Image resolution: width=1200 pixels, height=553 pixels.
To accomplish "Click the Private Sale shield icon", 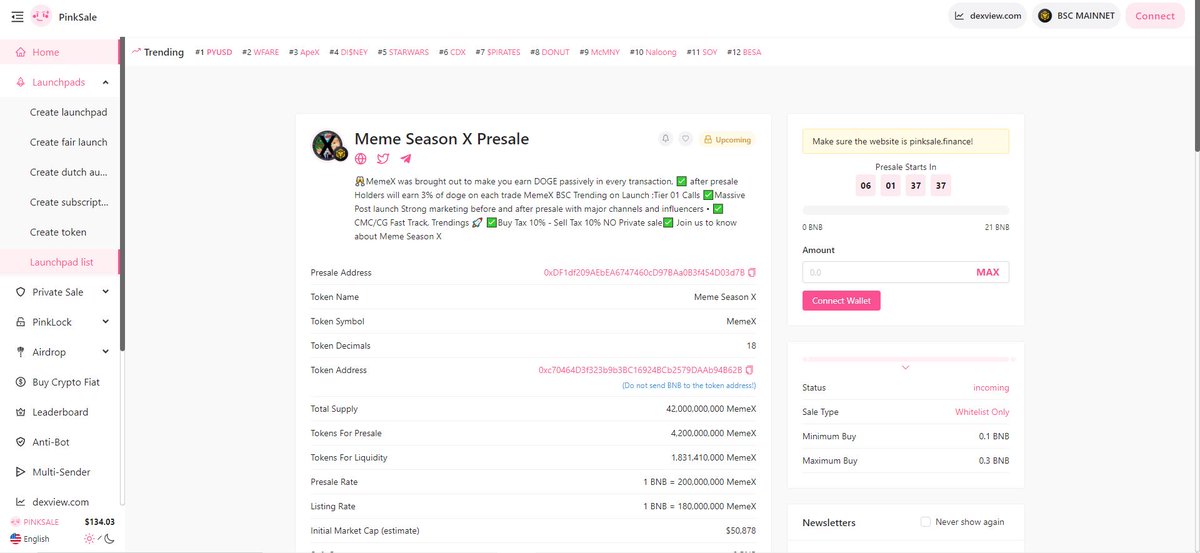I will tap(21, 292).
